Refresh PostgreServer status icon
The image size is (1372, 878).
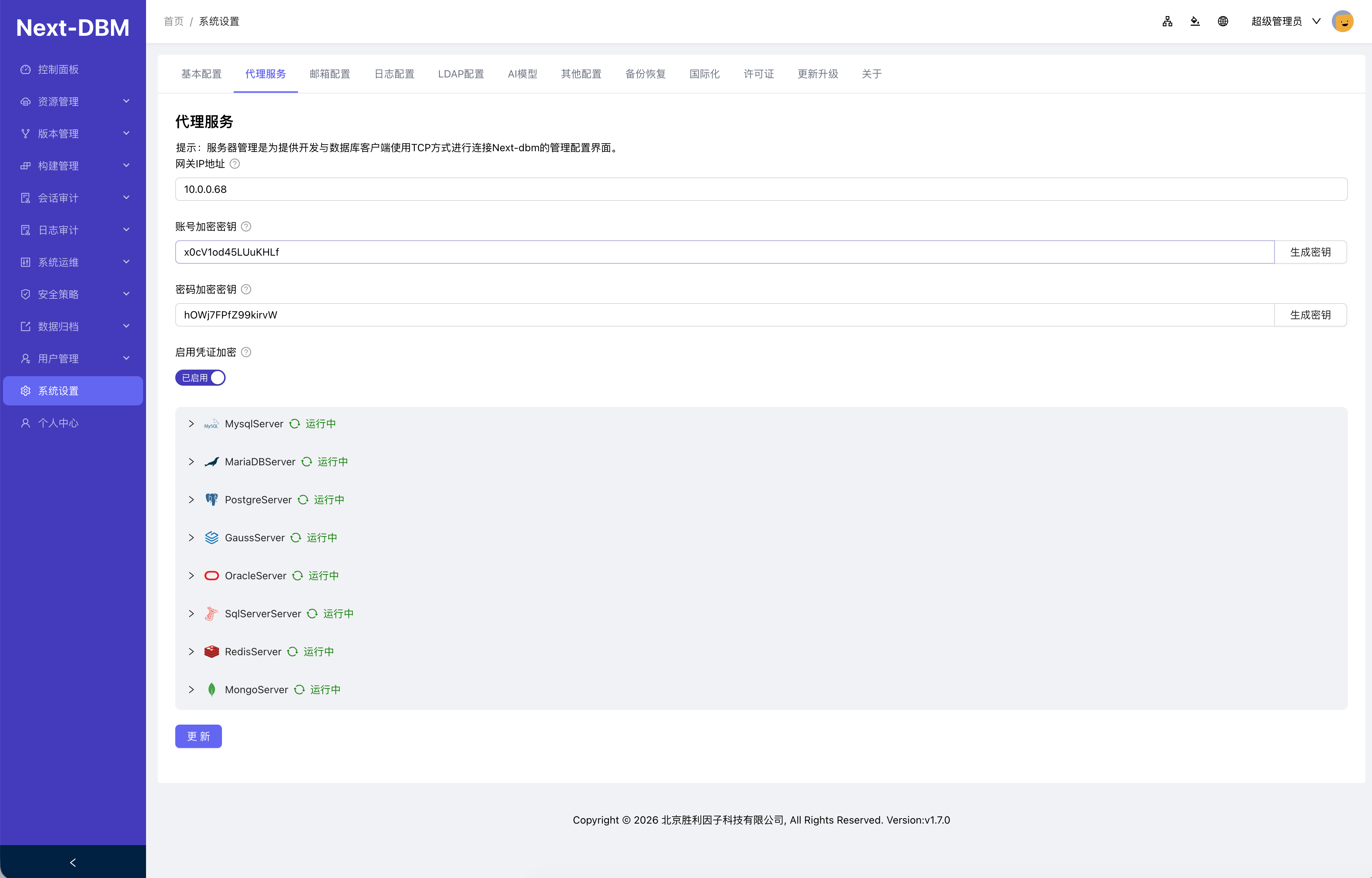point(303,499)
